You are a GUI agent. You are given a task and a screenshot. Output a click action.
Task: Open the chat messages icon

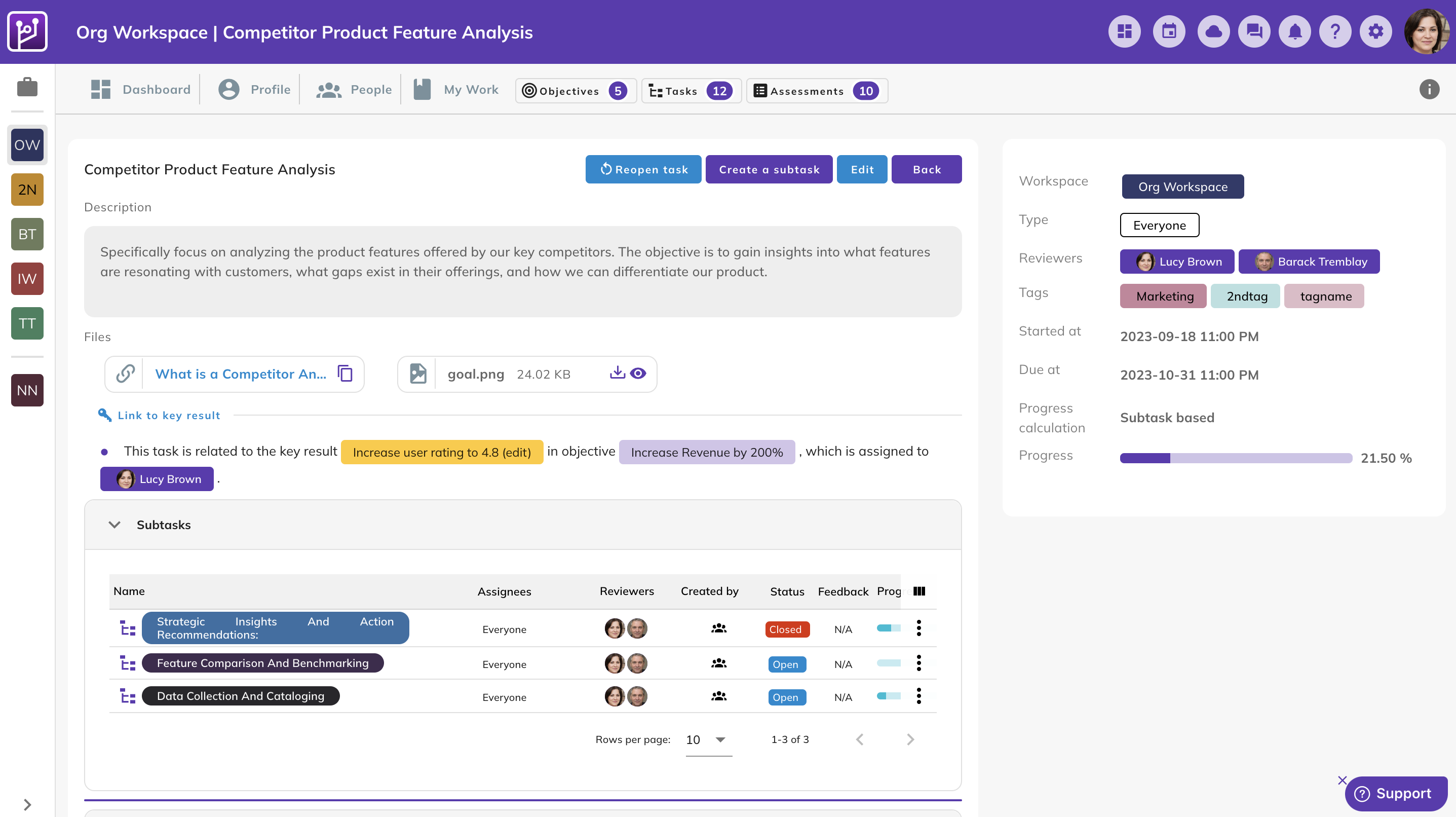(x=1254, y=31)
